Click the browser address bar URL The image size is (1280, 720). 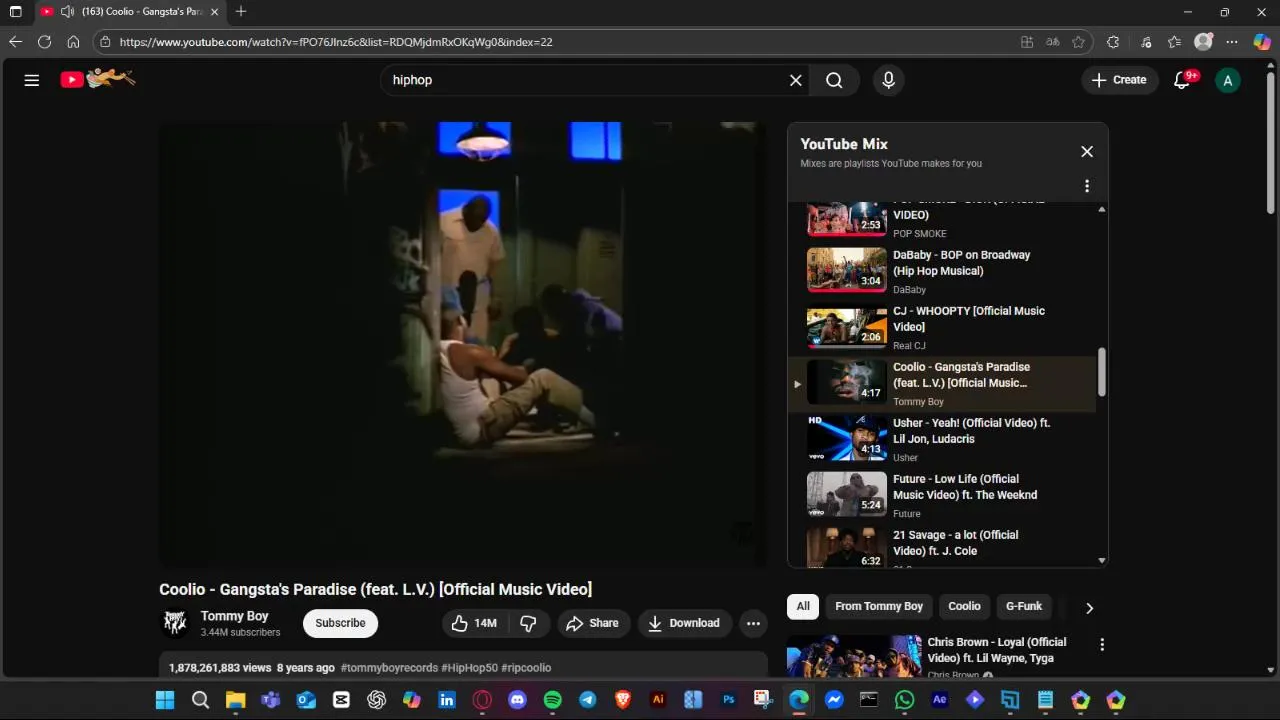(x=336, y=42)
